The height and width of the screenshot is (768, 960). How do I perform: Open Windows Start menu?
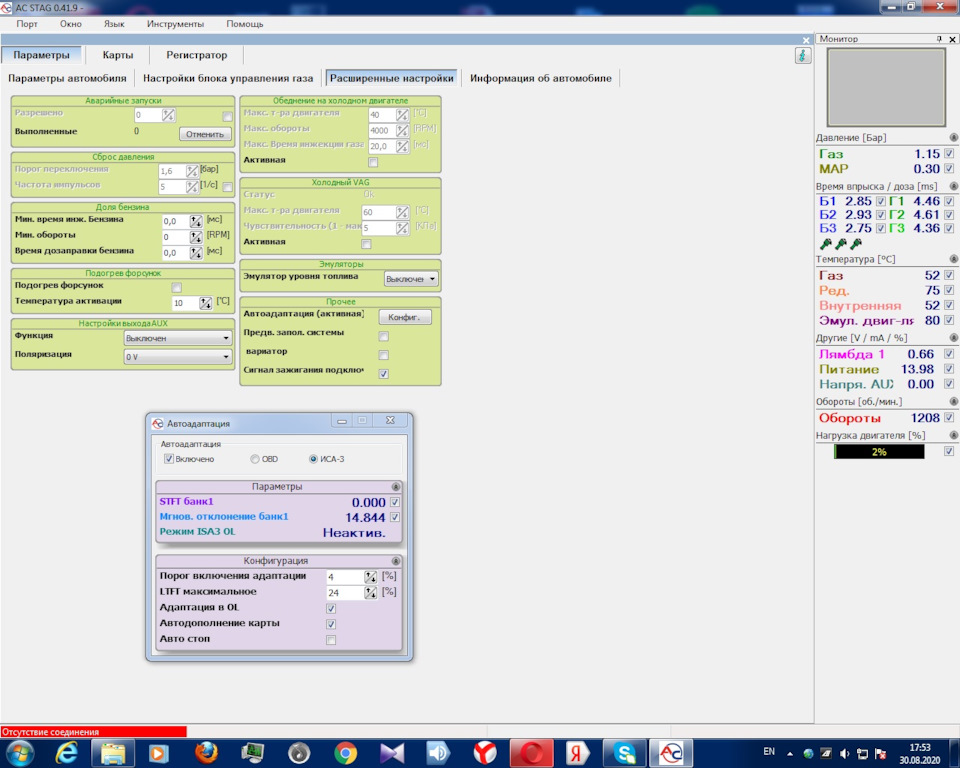tap(20, 753)
